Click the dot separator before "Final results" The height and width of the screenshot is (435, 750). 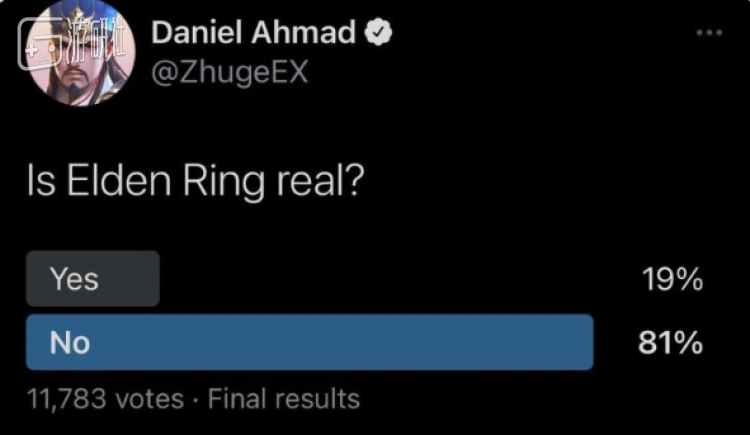pyautogui.click(x=195, y=400)
